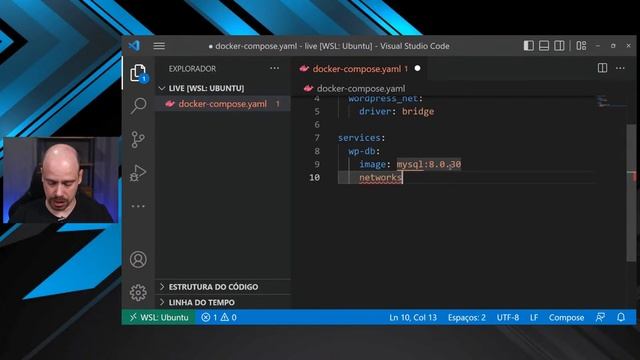Click the VS Code logo icon
640x360 pixels.
(134, 46)
